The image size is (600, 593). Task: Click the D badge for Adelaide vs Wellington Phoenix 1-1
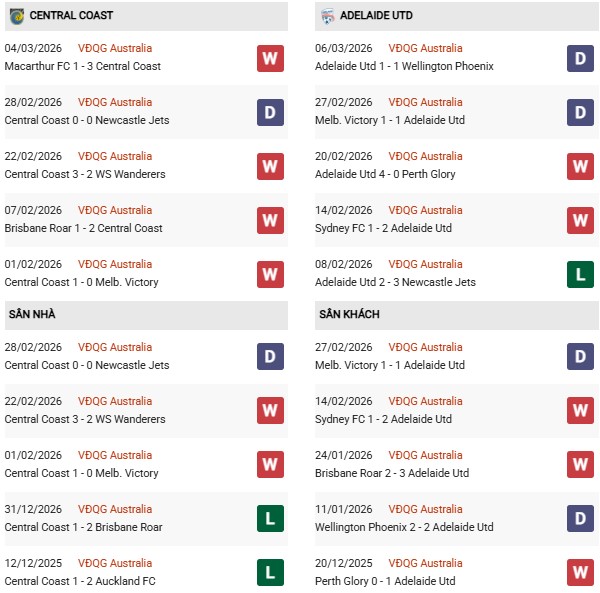click(x=580, y=58)
